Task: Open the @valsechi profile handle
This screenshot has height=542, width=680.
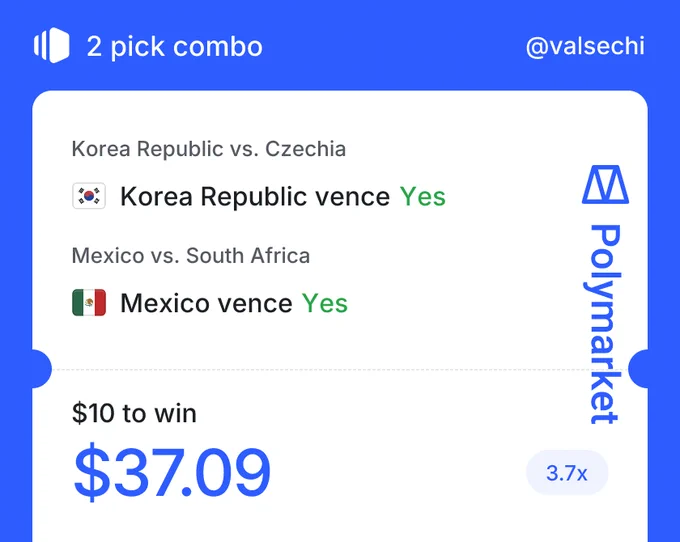Action: click(585, 46)
